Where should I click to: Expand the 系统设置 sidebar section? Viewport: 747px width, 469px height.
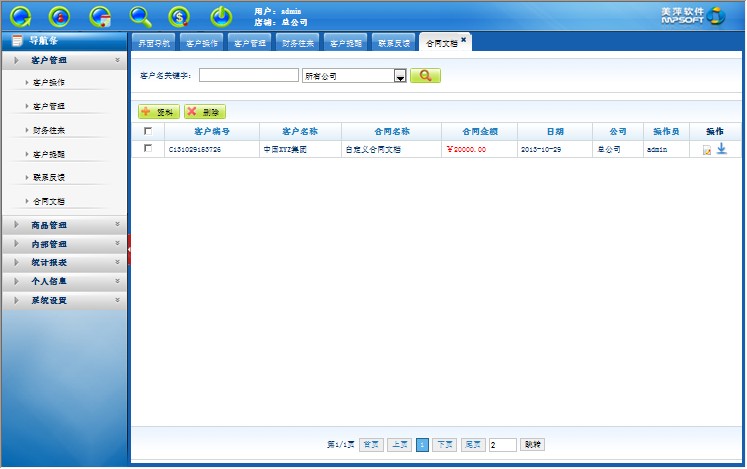click(x=64, y=300)
